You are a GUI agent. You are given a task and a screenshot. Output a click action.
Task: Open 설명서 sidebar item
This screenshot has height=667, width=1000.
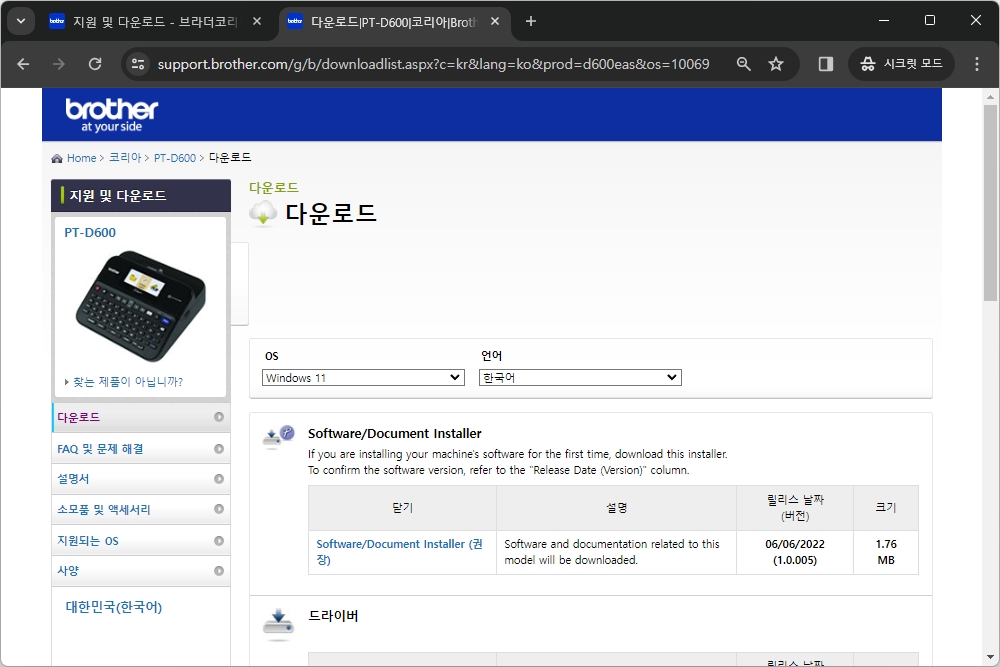(141, 479)
